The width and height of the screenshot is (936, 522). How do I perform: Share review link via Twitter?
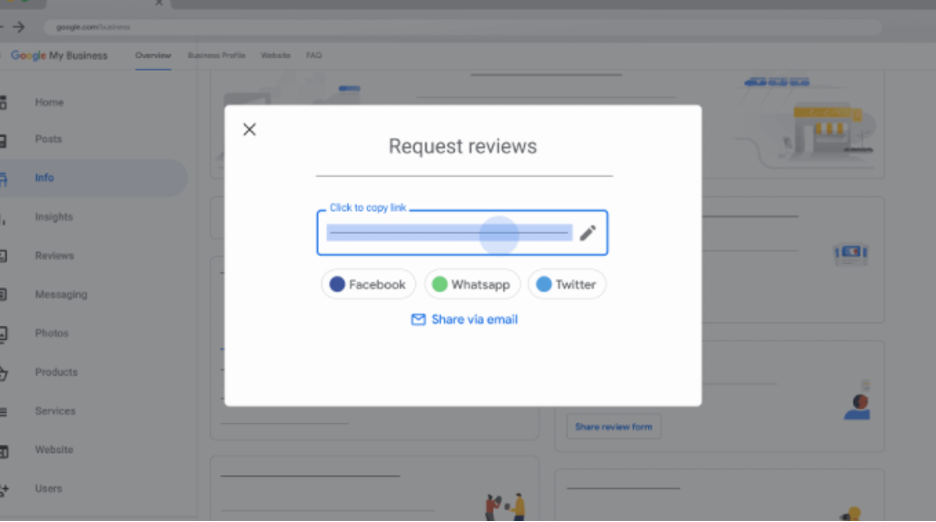566,284
